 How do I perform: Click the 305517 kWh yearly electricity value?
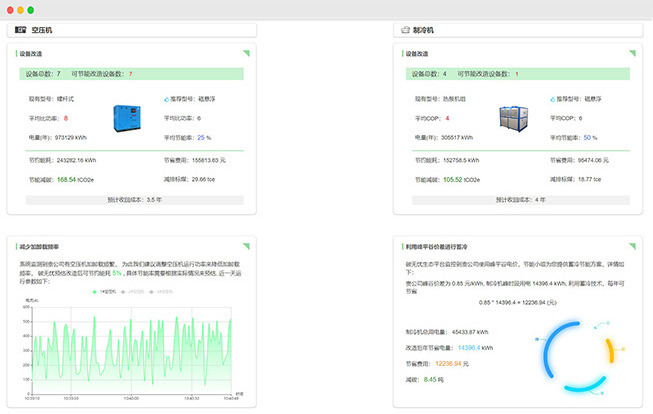tap(457, 137)
